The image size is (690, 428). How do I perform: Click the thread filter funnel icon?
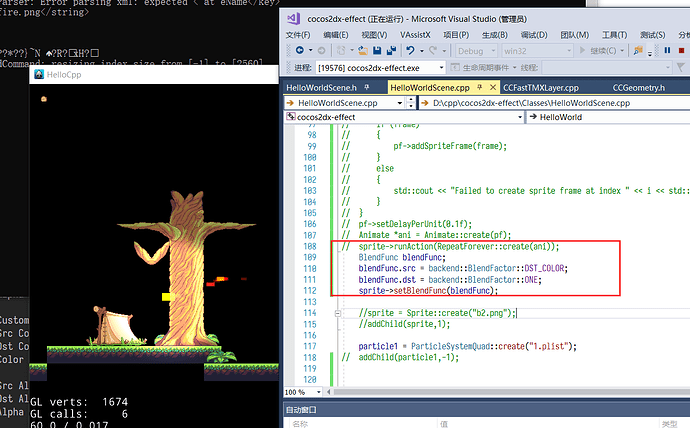(681, 67)
